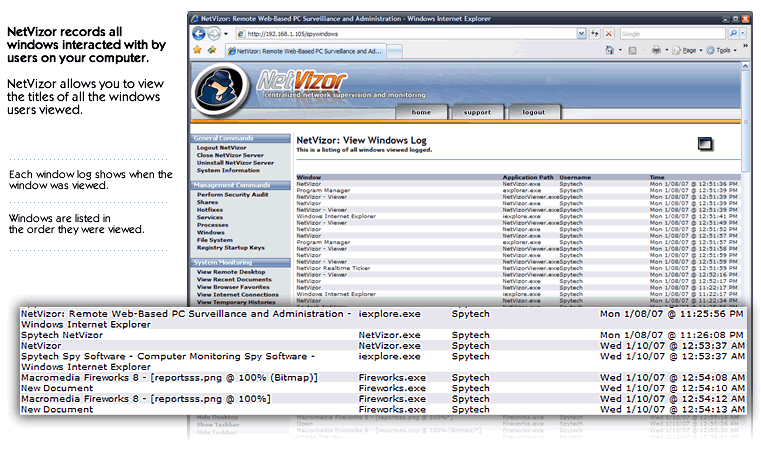Click the Print toolbar icon
The height and width of the screenshot is (449, 761).
[x=656, y=49]
